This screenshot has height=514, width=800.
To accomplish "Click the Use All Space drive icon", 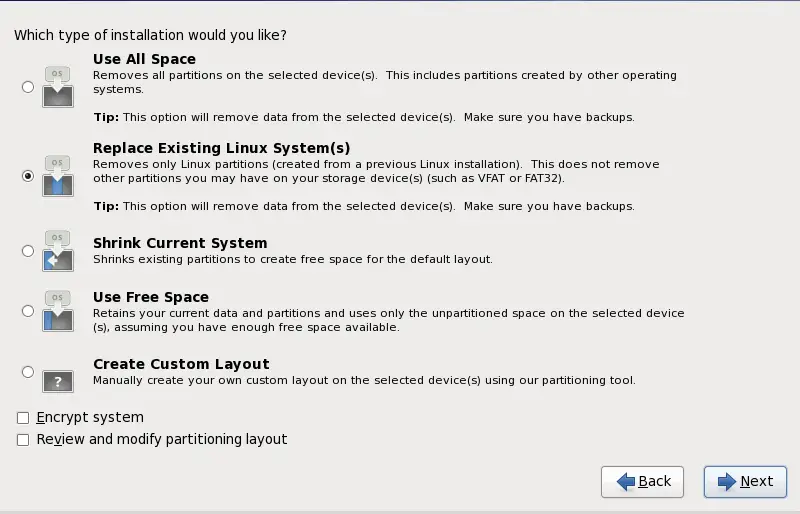I will (x=58, y=87).
